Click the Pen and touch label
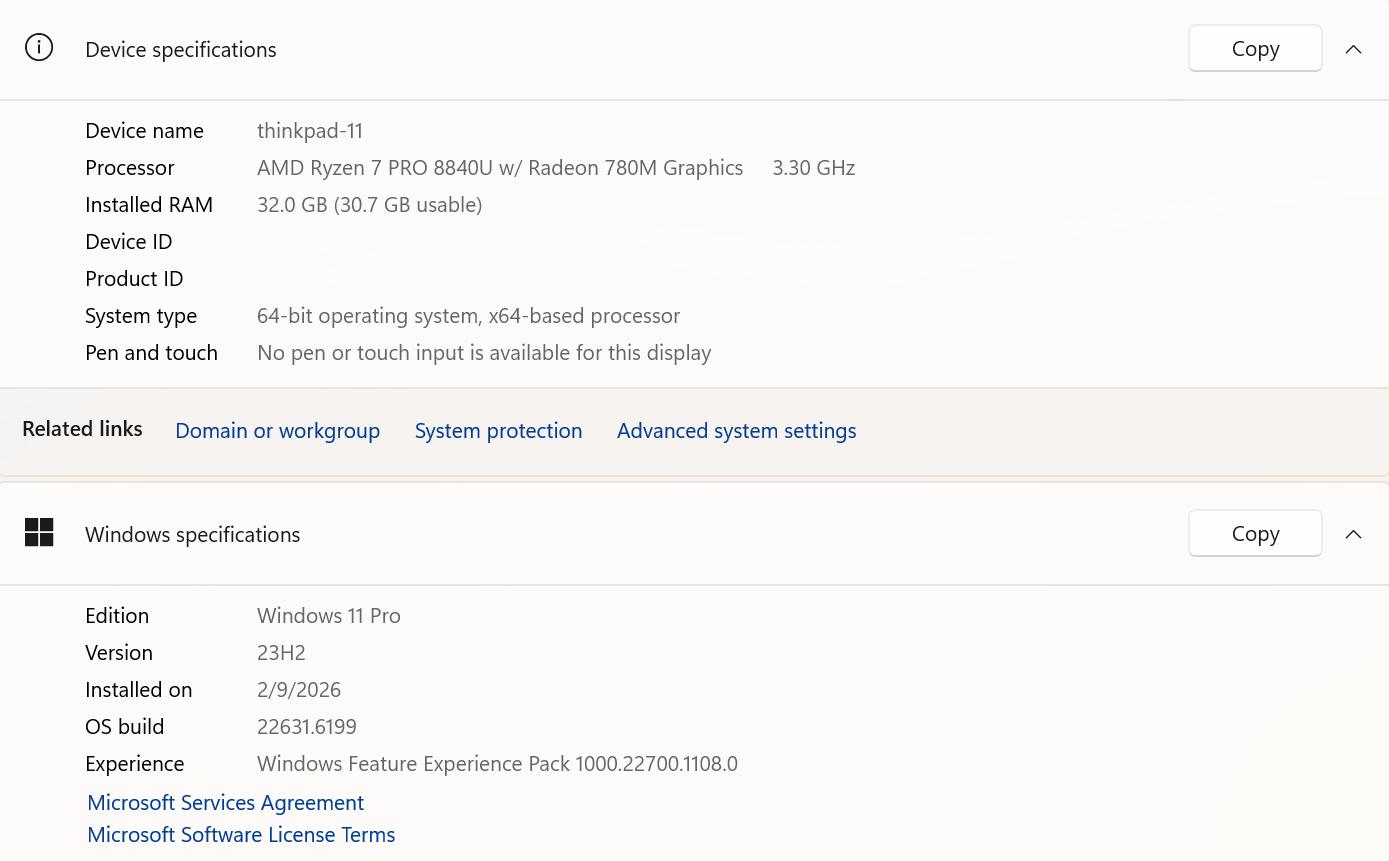This screenshot has height=861, width=1389. coord(151,352)
